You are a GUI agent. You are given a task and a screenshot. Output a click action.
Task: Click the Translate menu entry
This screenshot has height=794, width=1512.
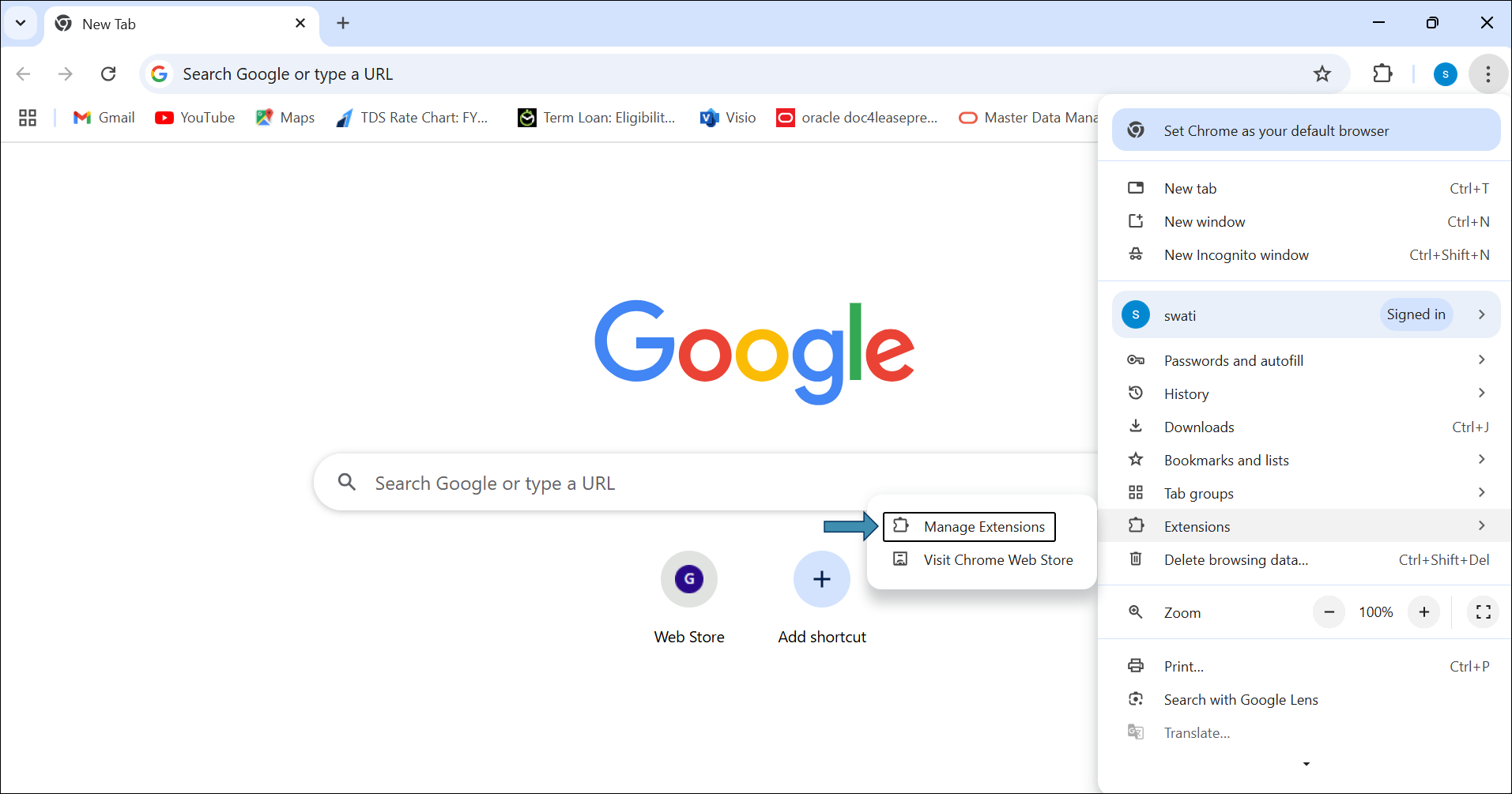coord(1306,732)
